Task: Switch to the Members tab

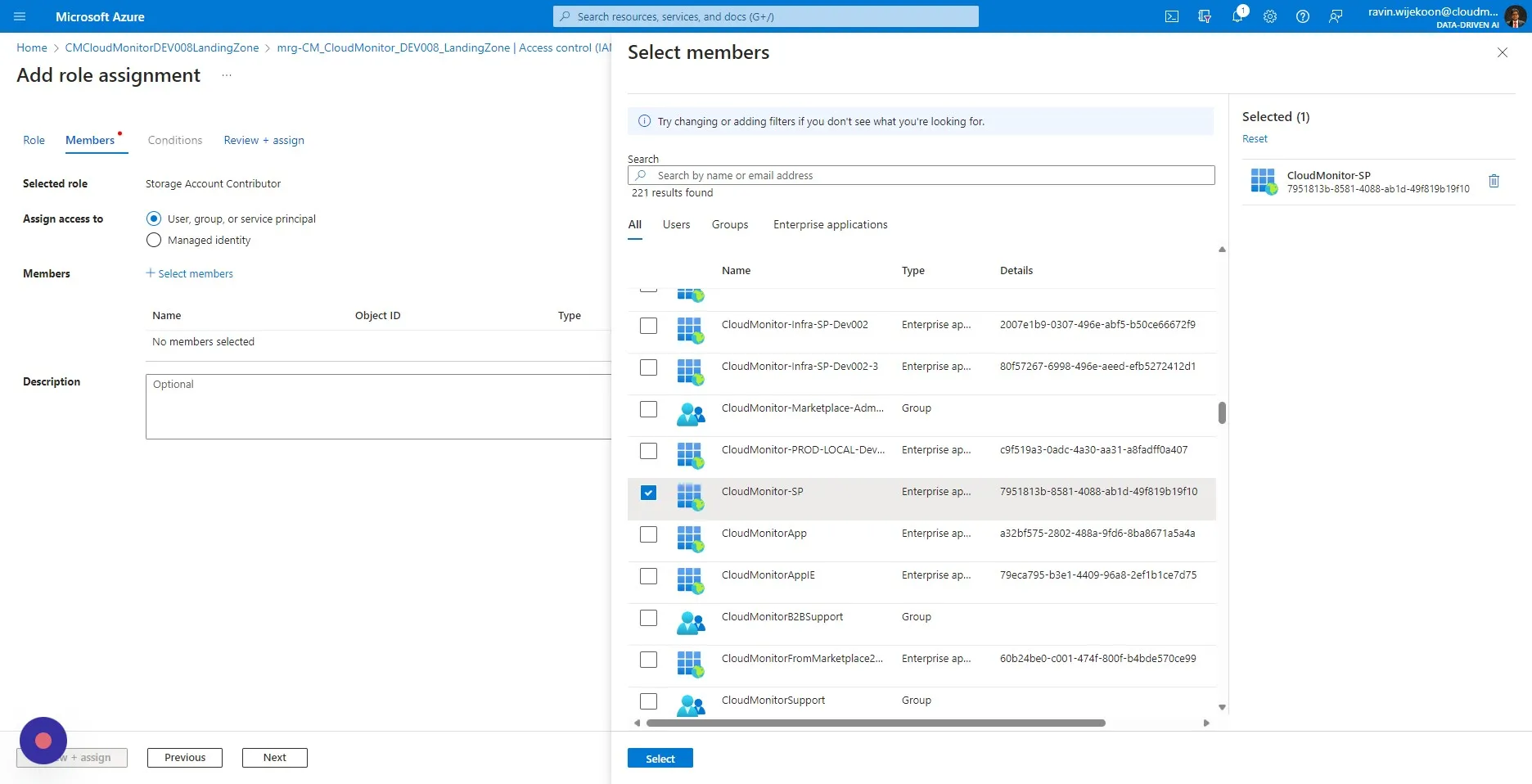Action: [90, 140]
